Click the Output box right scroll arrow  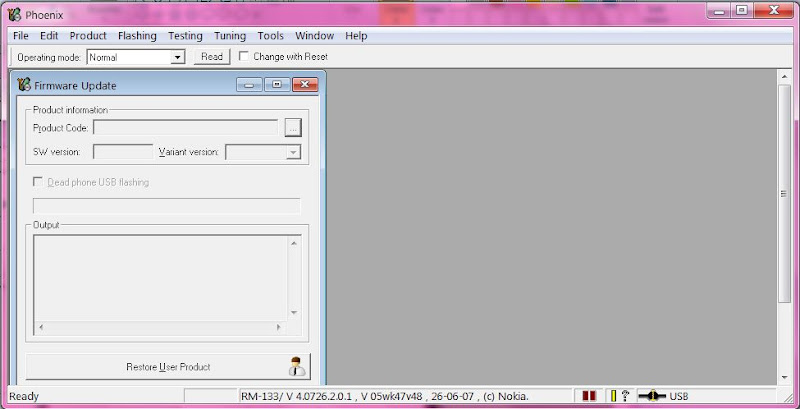click(x=279, y=327)
